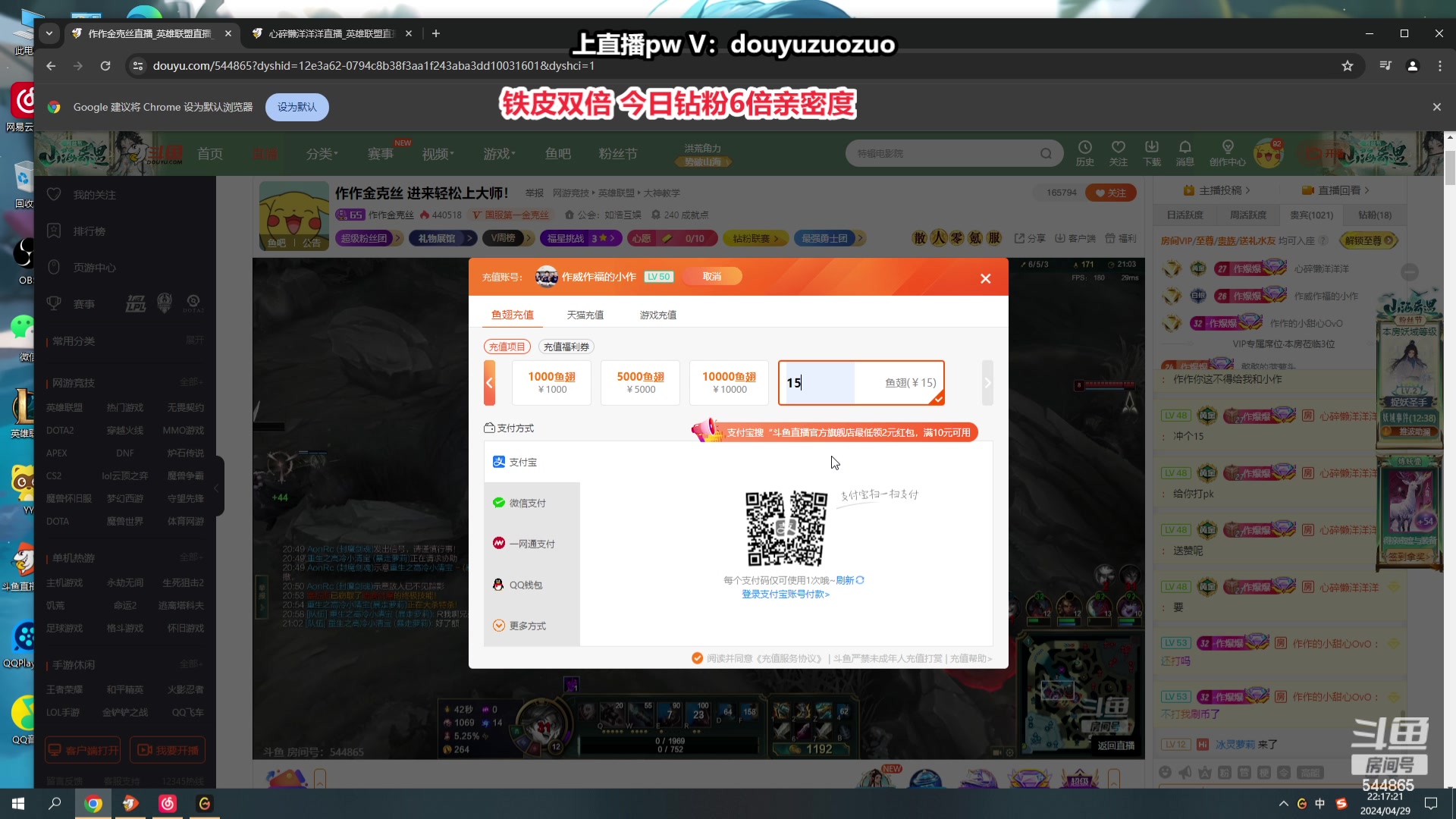This screenshot has height=819, width=1456.
Task: Select 一网通支付 payment method
Action: (x=532, y=544)
